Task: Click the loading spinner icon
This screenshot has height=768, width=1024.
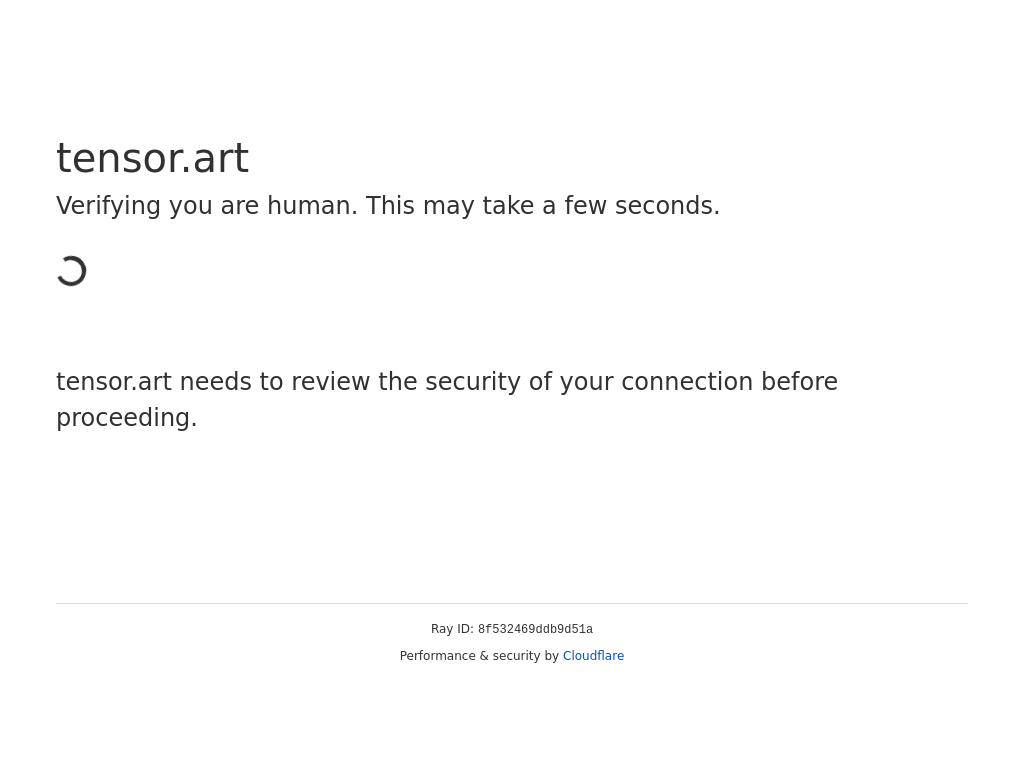Action: (72, 271)
